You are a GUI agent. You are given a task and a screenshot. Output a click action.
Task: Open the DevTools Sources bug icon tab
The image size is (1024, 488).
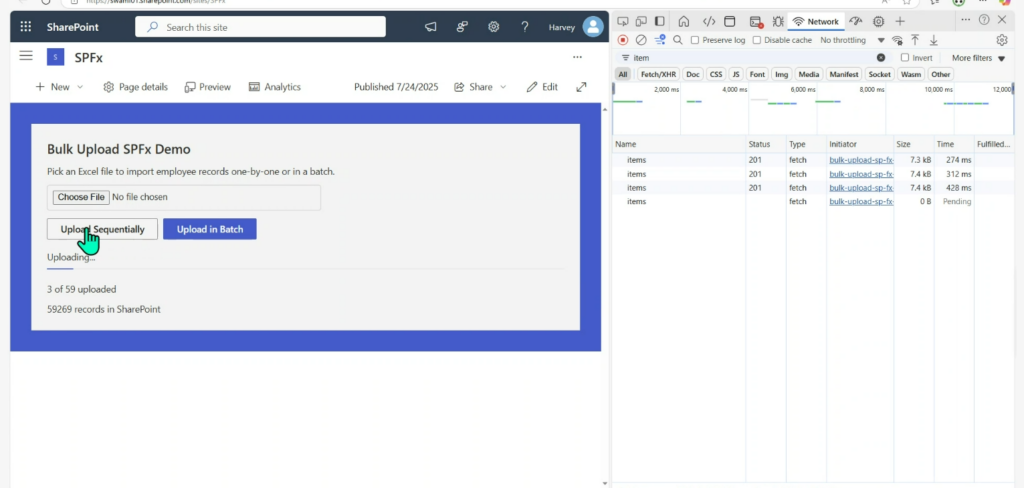coord(778,21)
